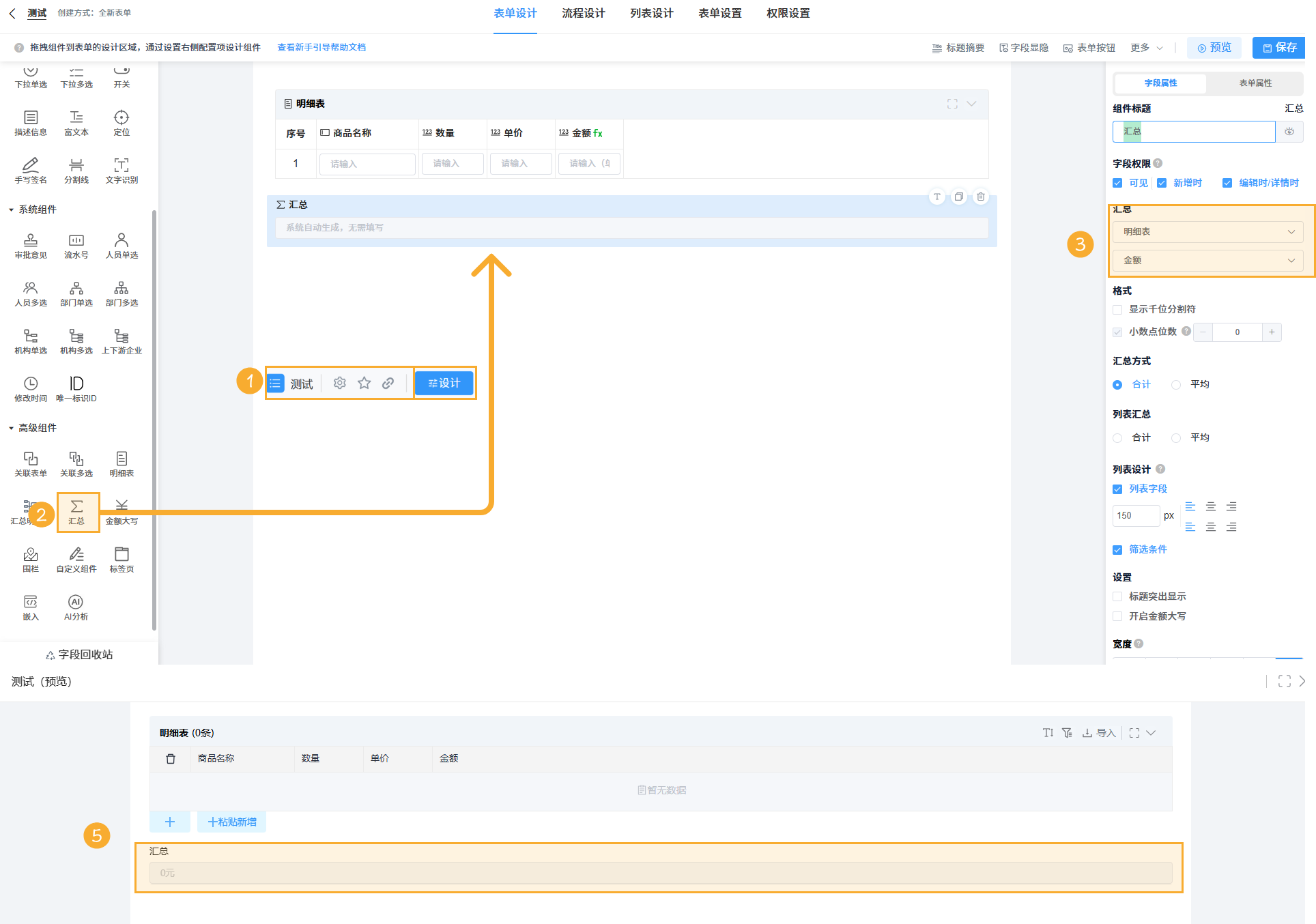
Task: Click the delete trash icon on 汇总 field
Action: [x=981, y=197]
